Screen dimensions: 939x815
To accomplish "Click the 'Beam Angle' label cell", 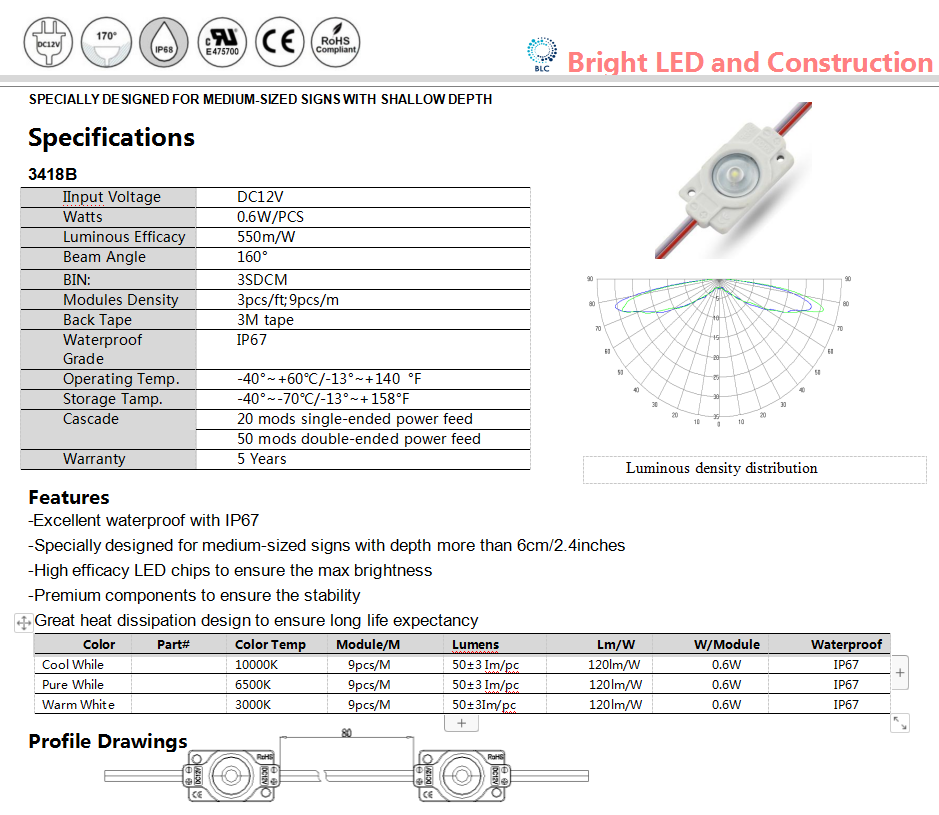I will click(x=108, y=257).
